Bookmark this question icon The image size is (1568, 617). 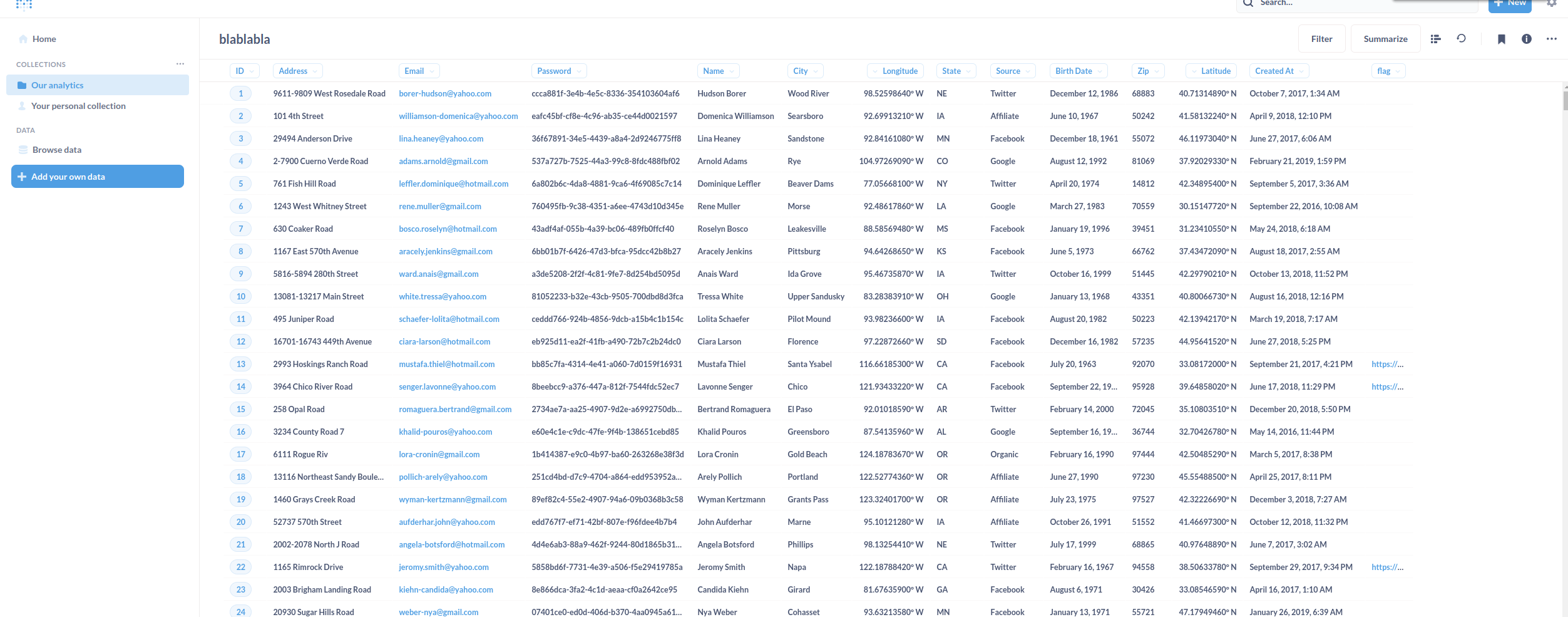1501,39
